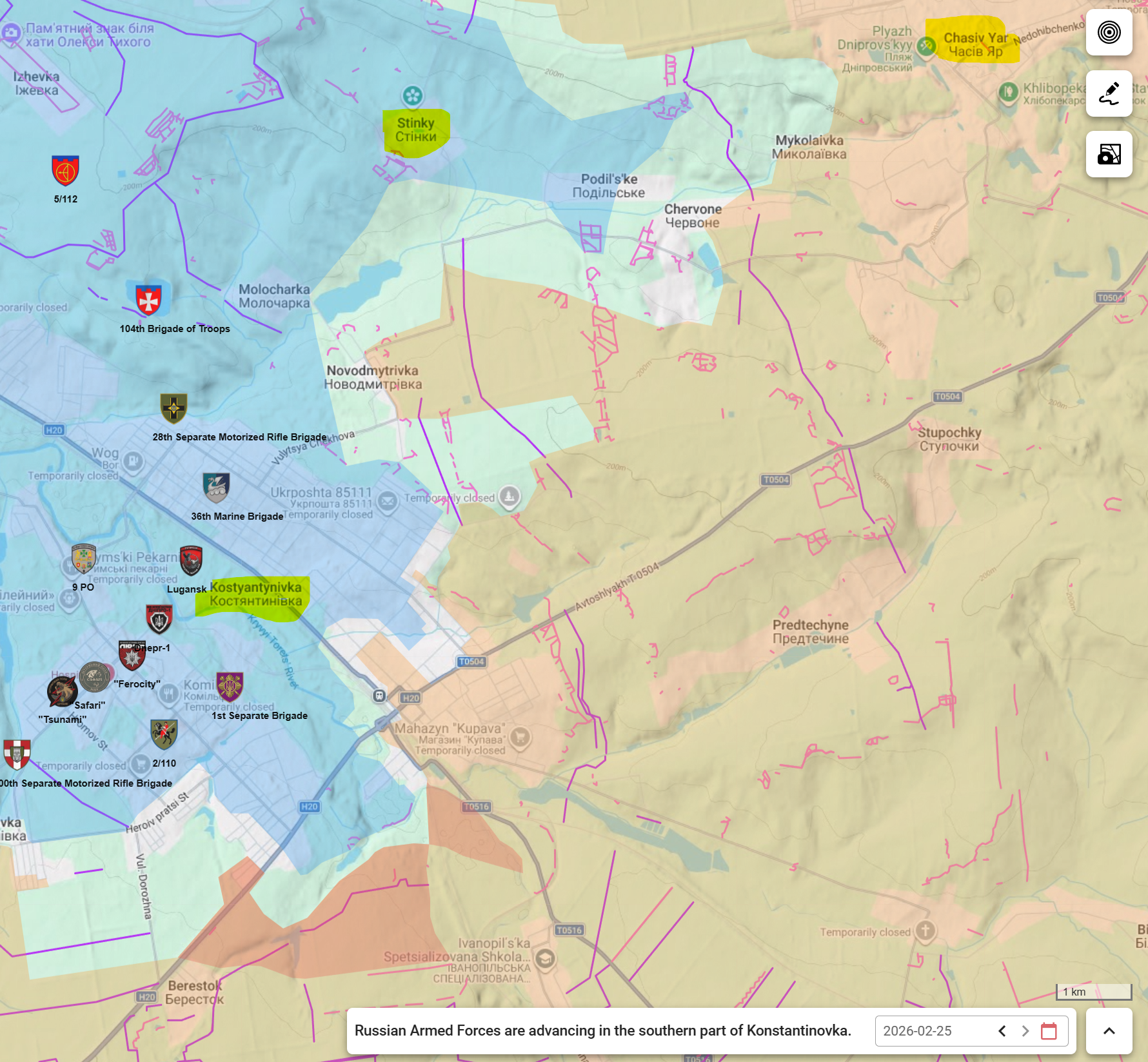
Task: Select the Kostyantynivka city label
Action: (x=256, y=594)
